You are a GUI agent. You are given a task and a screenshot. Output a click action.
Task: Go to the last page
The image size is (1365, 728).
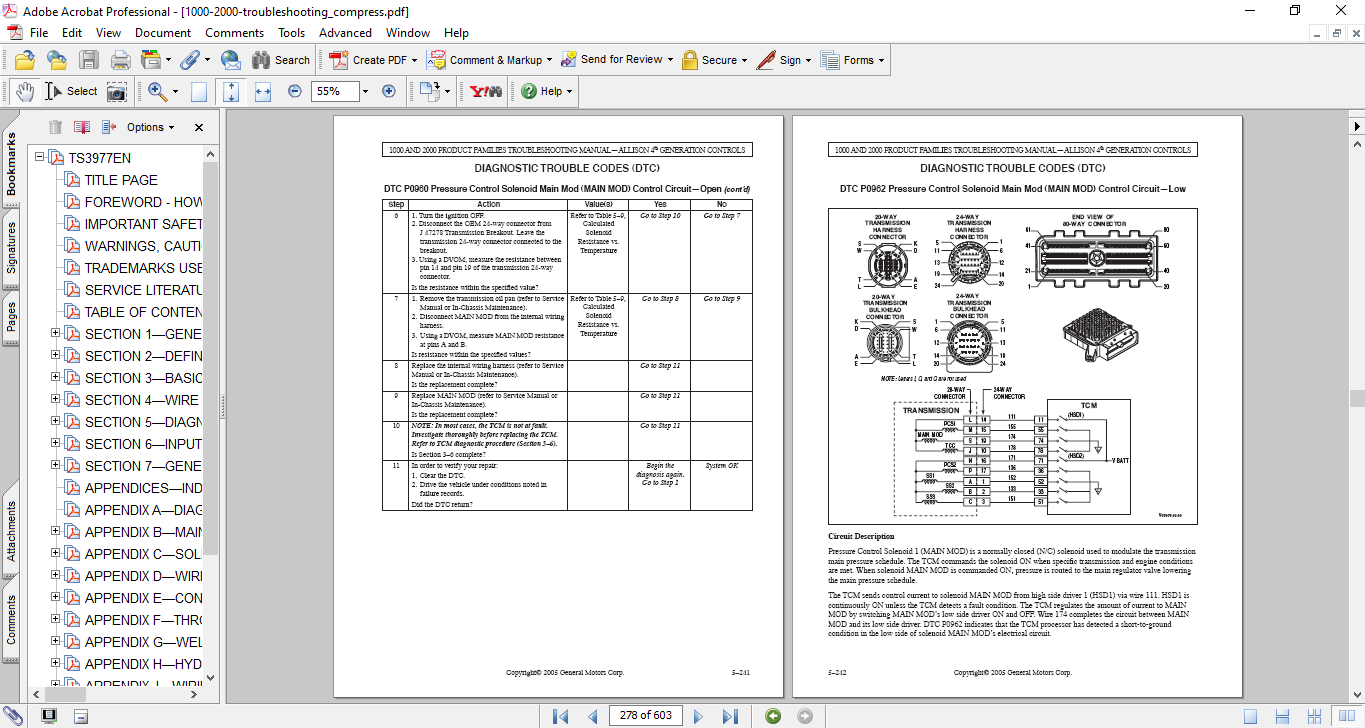pos(730,716)
